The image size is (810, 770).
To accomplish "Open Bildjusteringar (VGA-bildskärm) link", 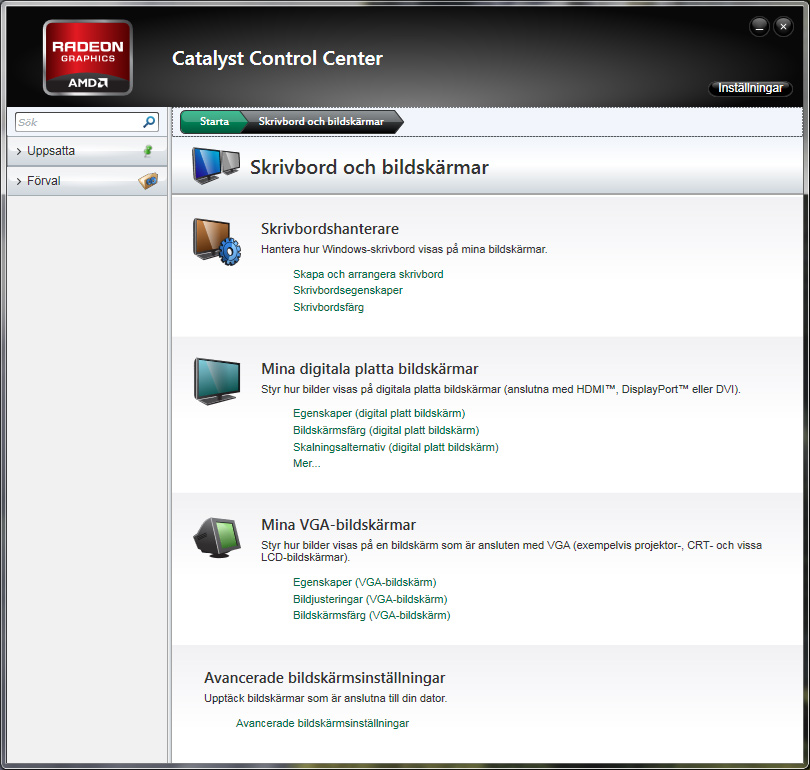I will [x=369, y=599].
